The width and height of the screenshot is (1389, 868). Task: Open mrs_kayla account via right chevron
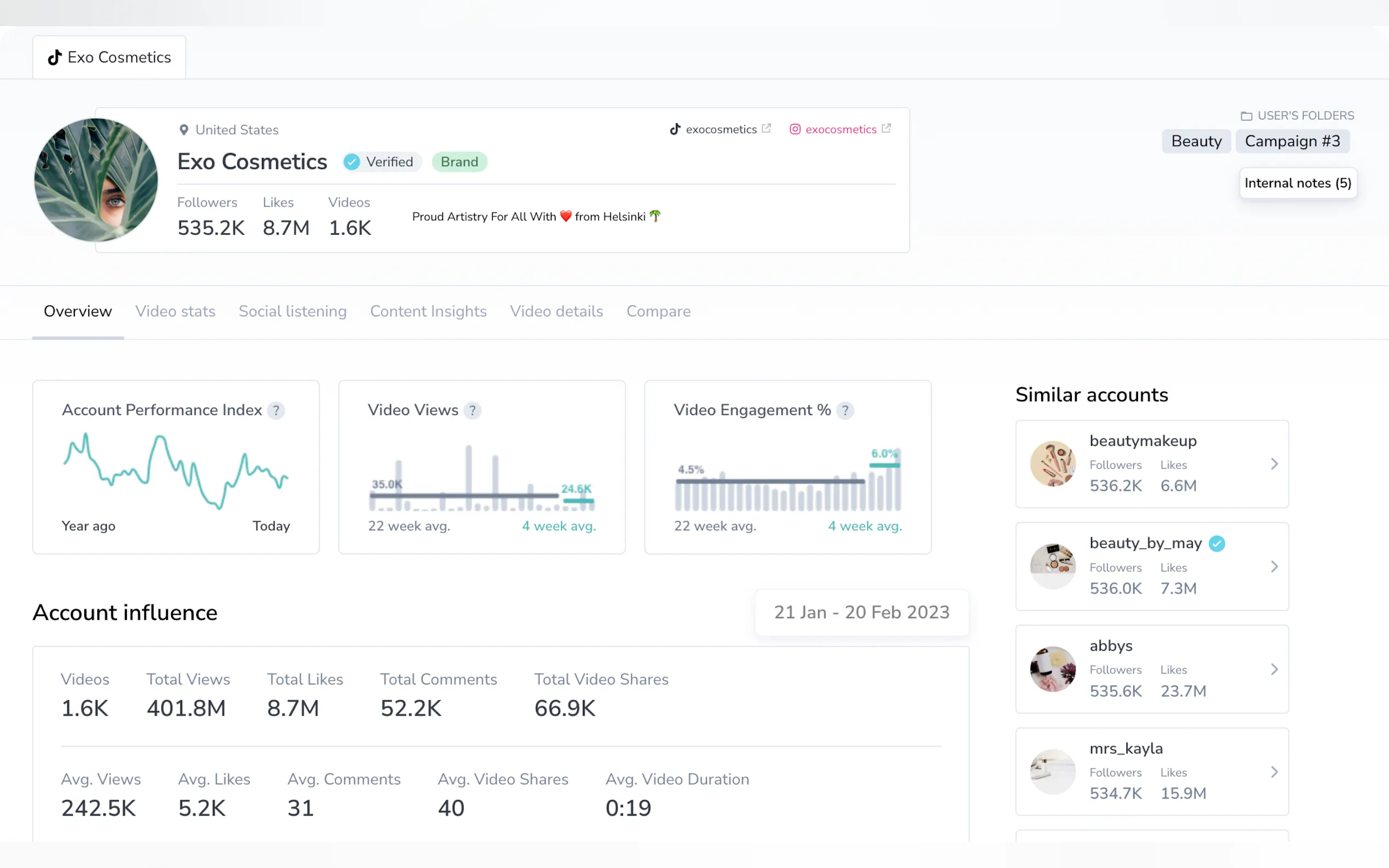pyautogui.click(x=1274, y=772)
